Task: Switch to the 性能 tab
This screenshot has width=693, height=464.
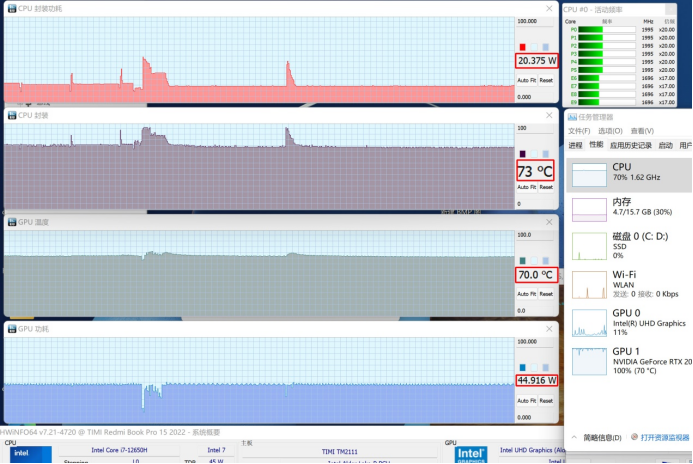Action: point(596,145)
